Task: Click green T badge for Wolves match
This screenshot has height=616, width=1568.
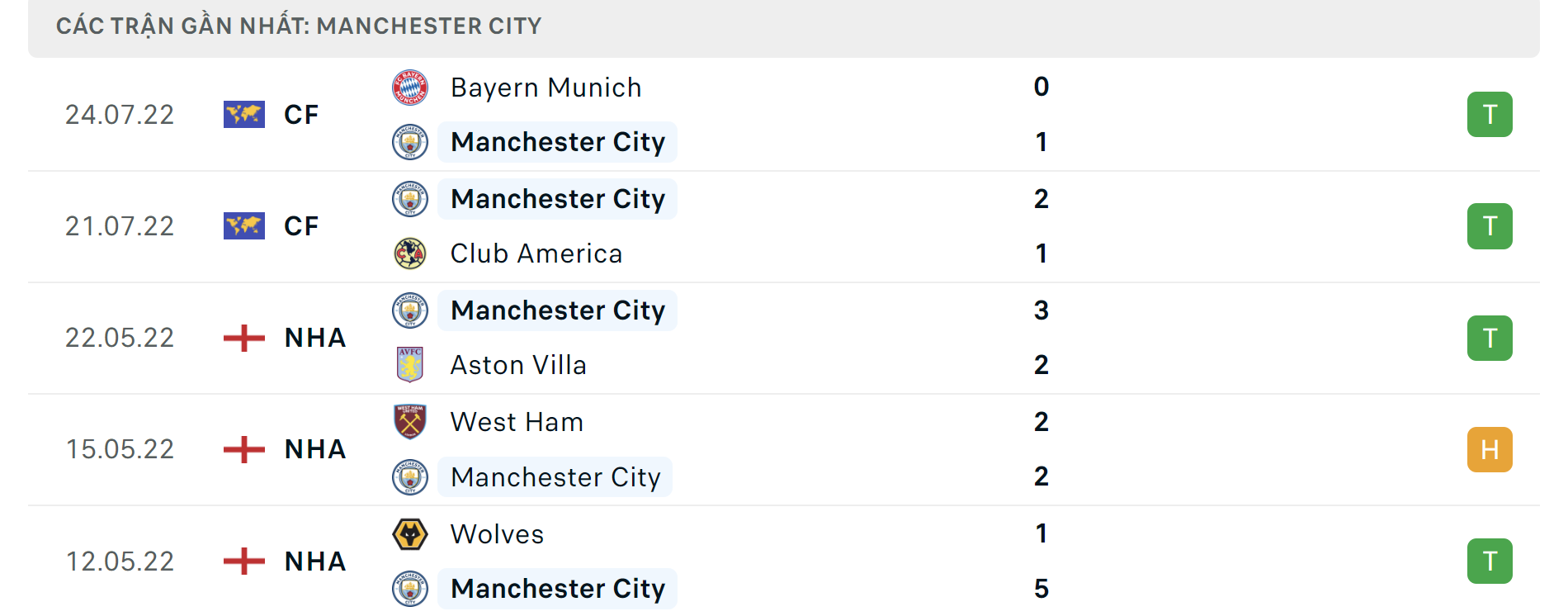Action: tap(1490, 562)
